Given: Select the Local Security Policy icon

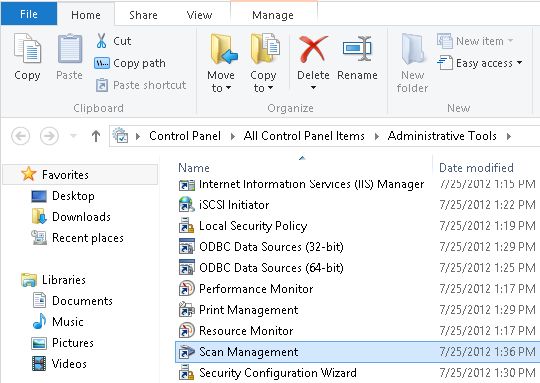Looking at the screenshot, I should [x=187, y=226].
